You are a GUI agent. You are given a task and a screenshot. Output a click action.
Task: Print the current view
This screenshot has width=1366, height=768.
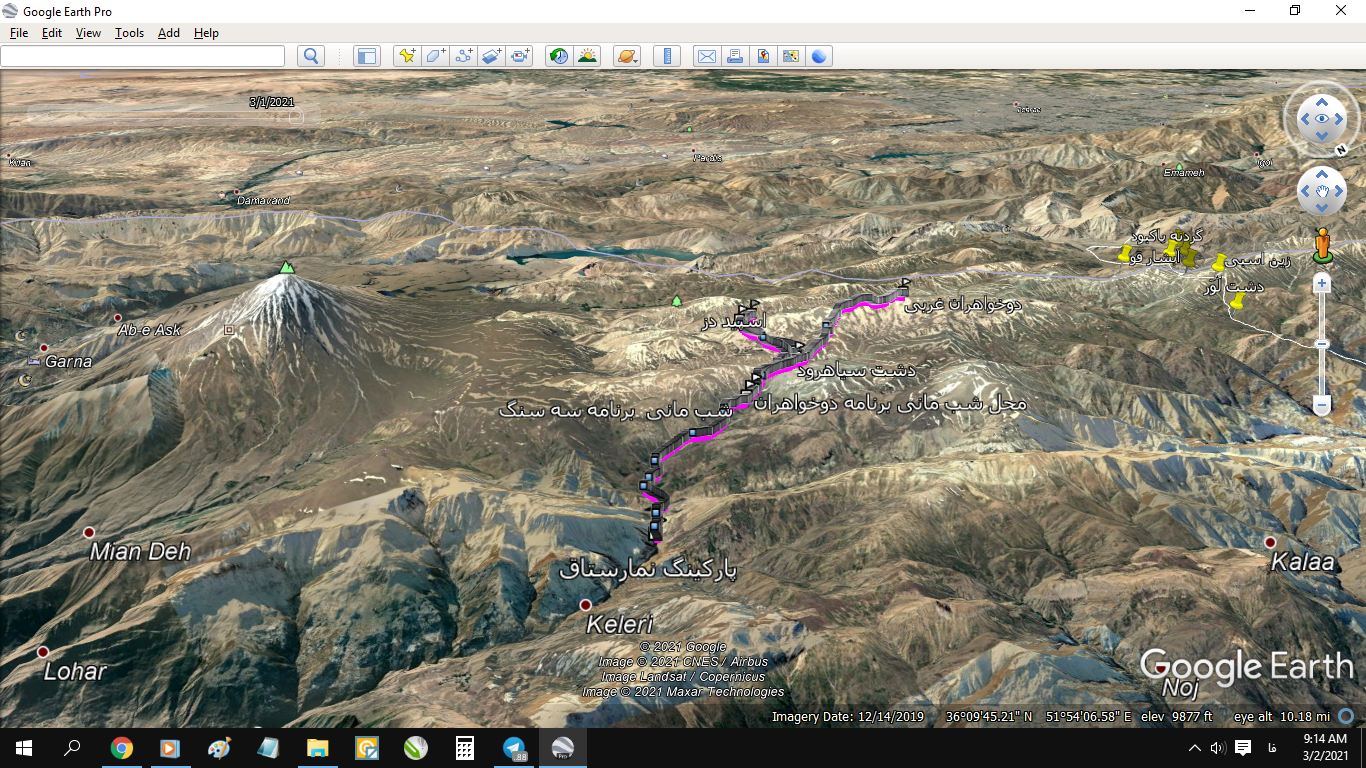pyautogui.click(x=735, y=56)
